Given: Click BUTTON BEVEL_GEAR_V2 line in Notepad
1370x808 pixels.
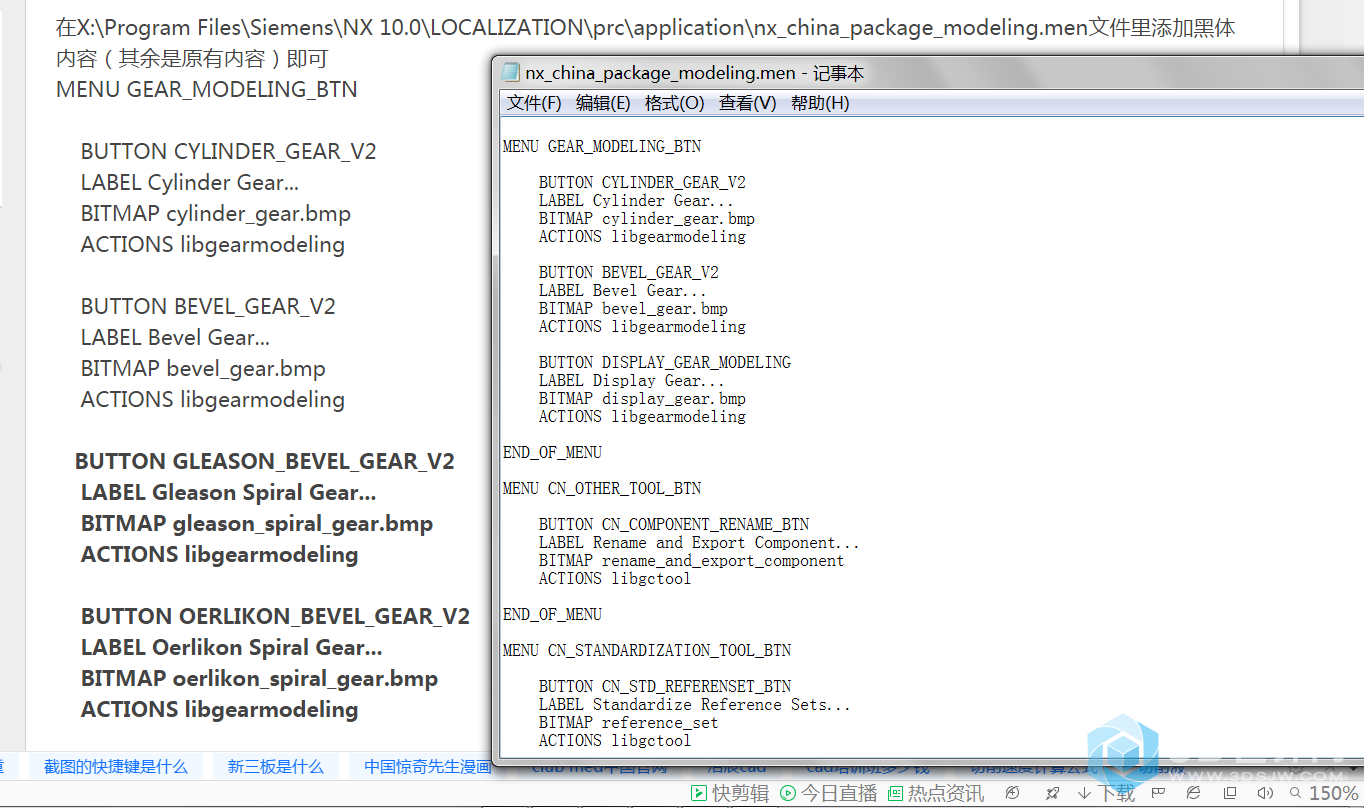Looking at the screenshot, I should (x=629, y=272).
